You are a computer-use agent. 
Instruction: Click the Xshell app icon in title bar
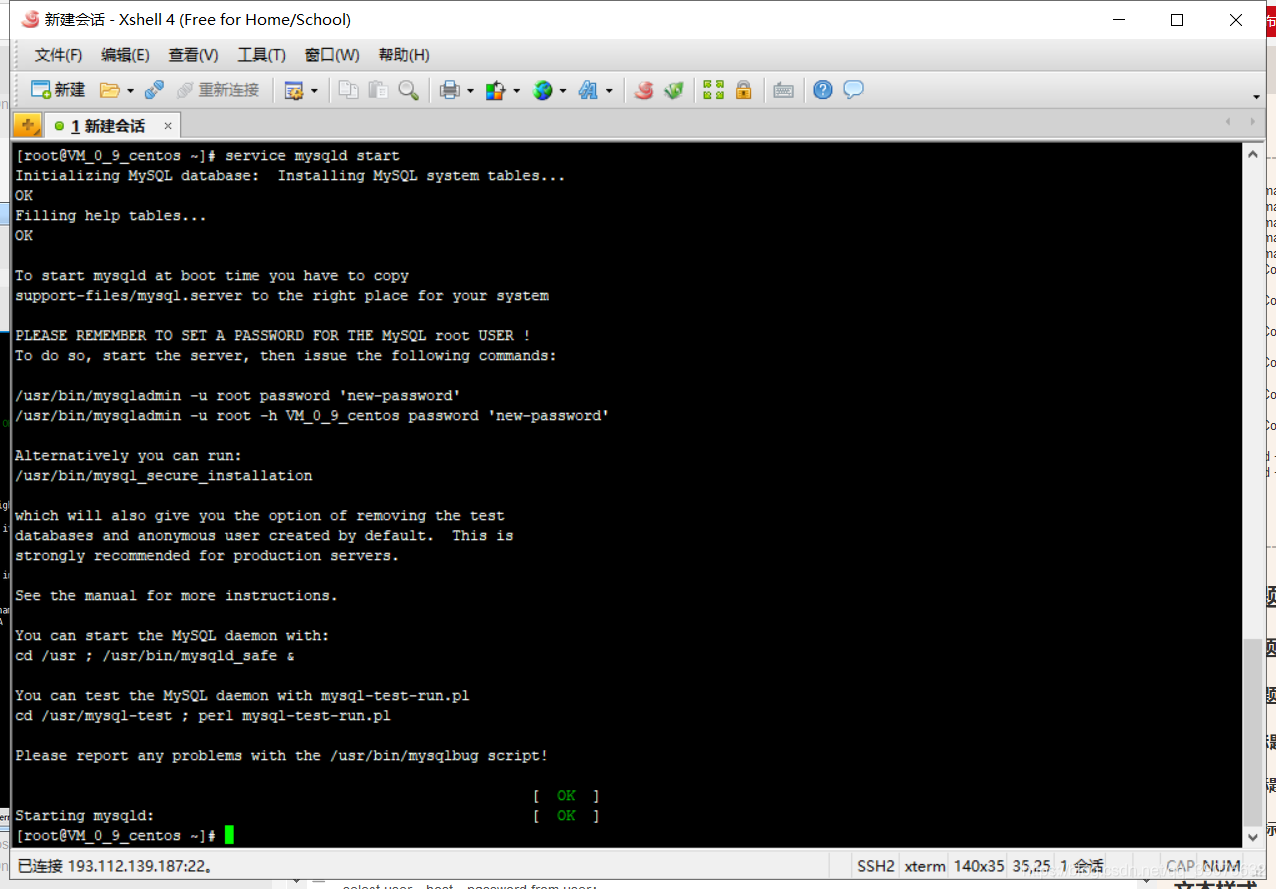tap(30, 19)
